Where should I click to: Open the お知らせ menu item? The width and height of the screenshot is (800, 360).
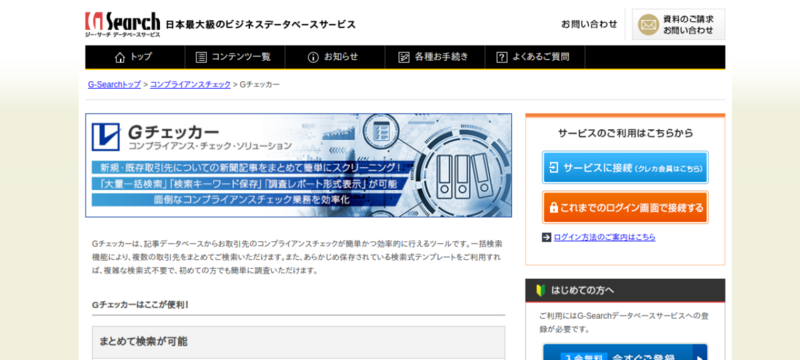pos(335,57)
